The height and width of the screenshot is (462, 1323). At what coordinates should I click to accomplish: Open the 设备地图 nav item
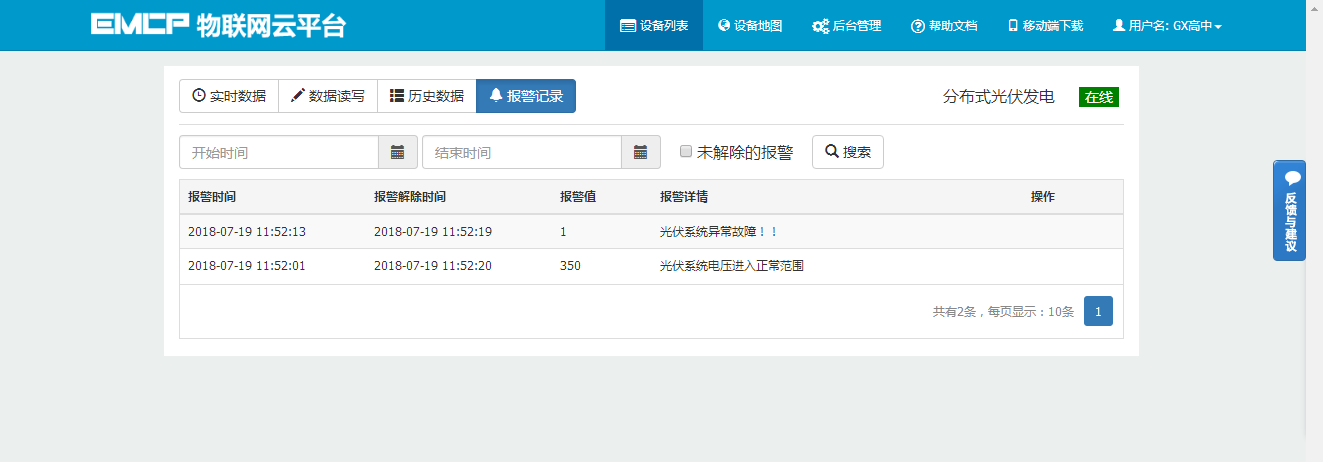(x=750, y=25)
